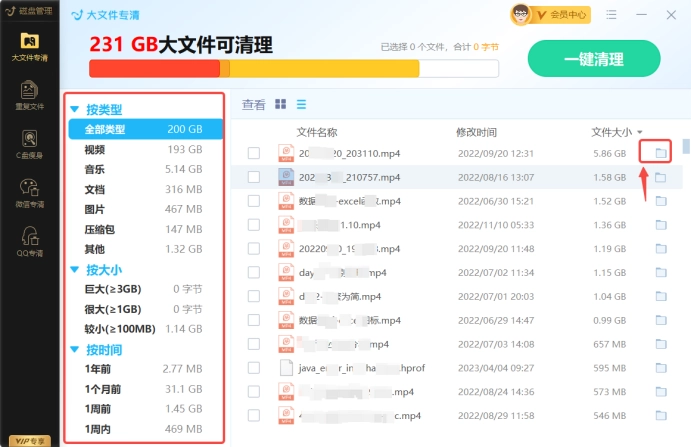Image resolution: width=692 pixels, height=447 pixels.
Task: Select checkbox of the 1.58 GB file
Action: [x=254, y=177]
